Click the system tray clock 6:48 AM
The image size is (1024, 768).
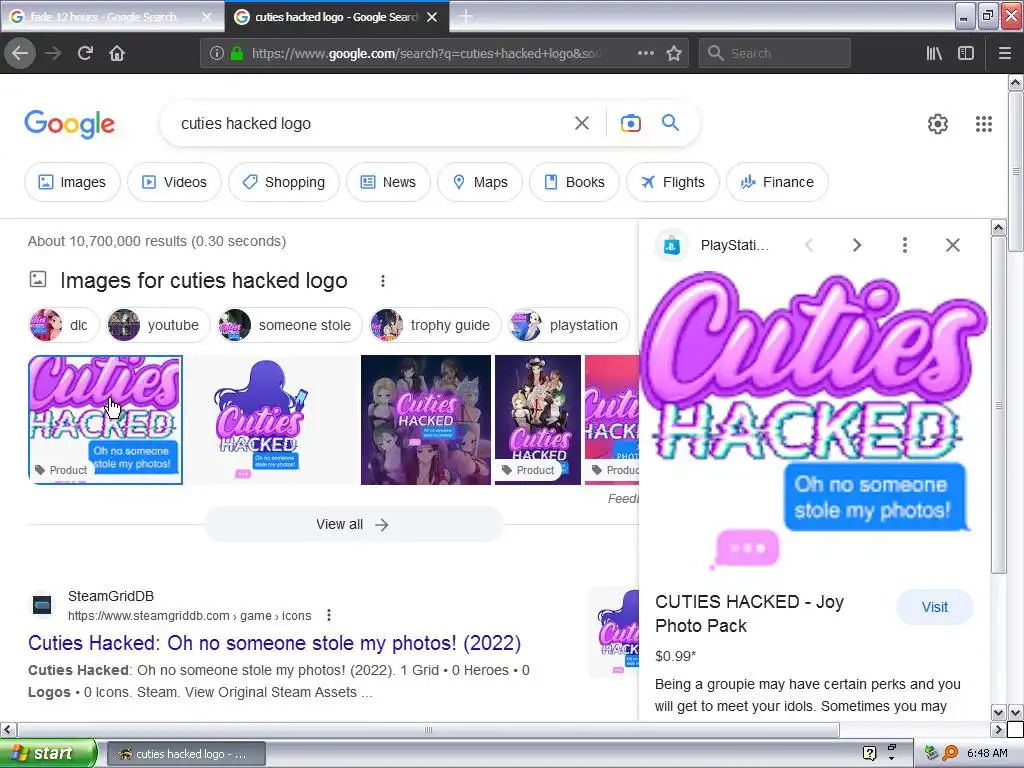987,753
